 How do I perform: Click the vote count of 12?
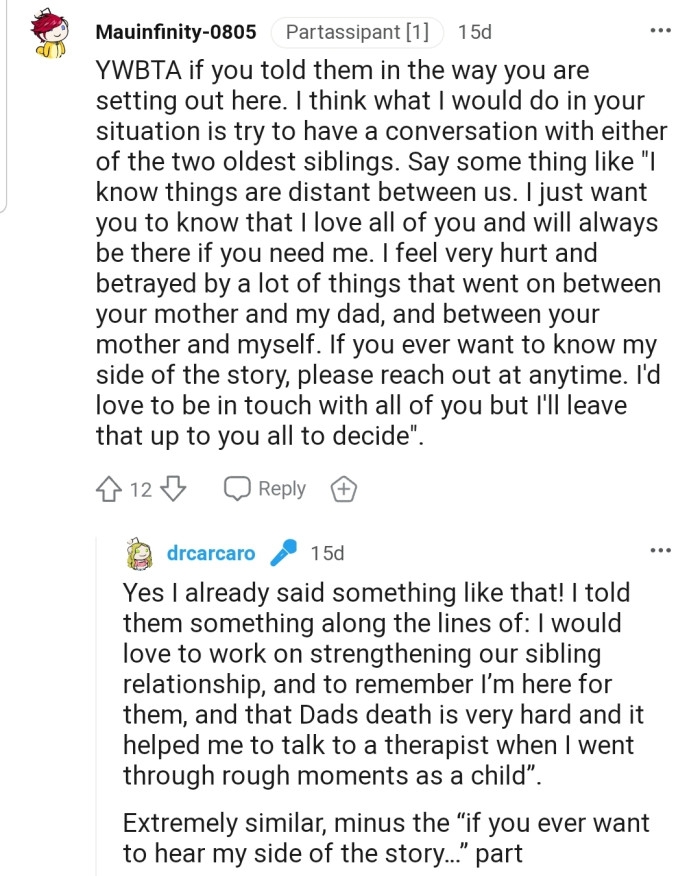click(141, 489)
